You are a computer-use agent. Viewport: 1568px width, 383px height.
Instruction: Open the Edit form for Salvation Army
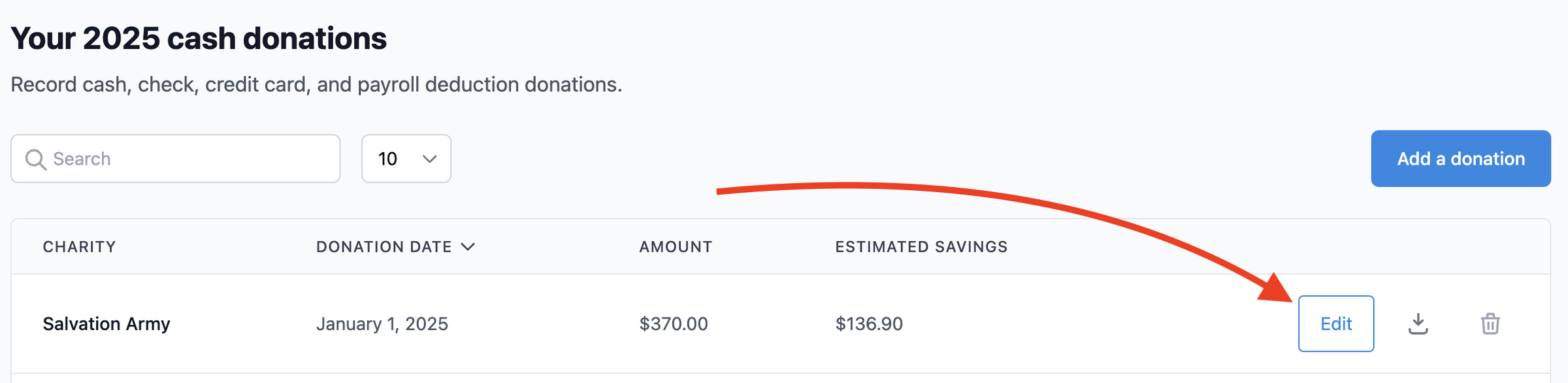coord(1336,323)
